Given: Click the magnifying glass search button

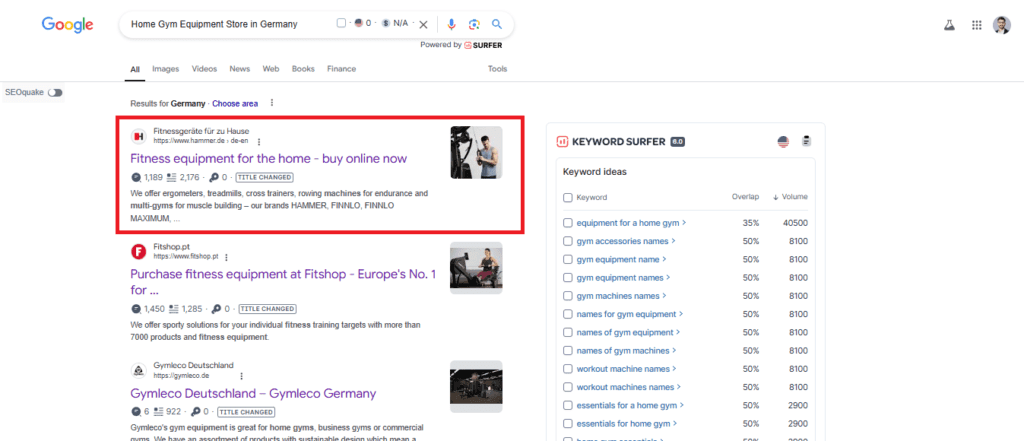Looking at the screenshot, I should (497, 24).
